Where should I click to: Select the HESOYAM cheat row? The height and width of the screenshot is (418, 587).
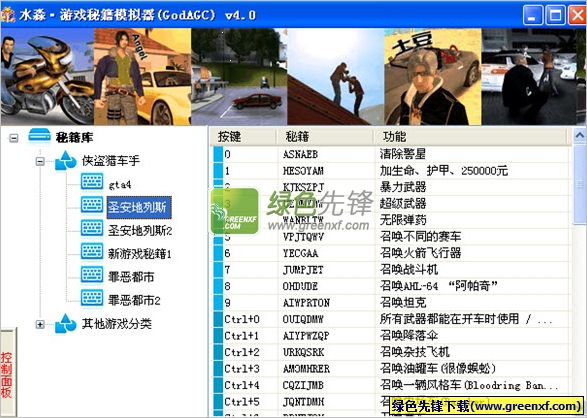pos(391,171)
